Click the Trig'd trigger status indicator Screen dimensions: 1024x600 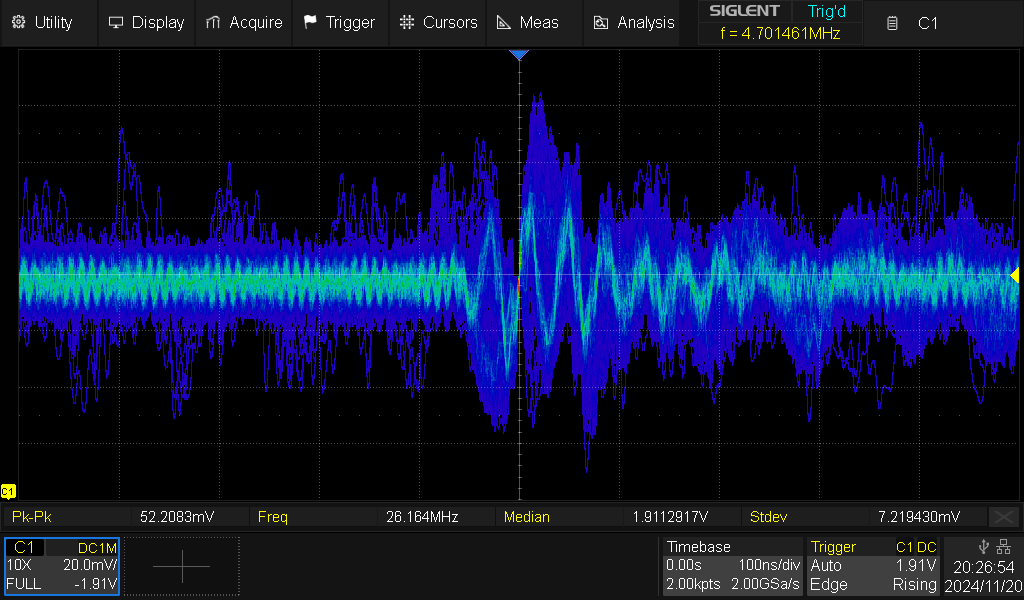pyautogui.click(x=825, y=11)
